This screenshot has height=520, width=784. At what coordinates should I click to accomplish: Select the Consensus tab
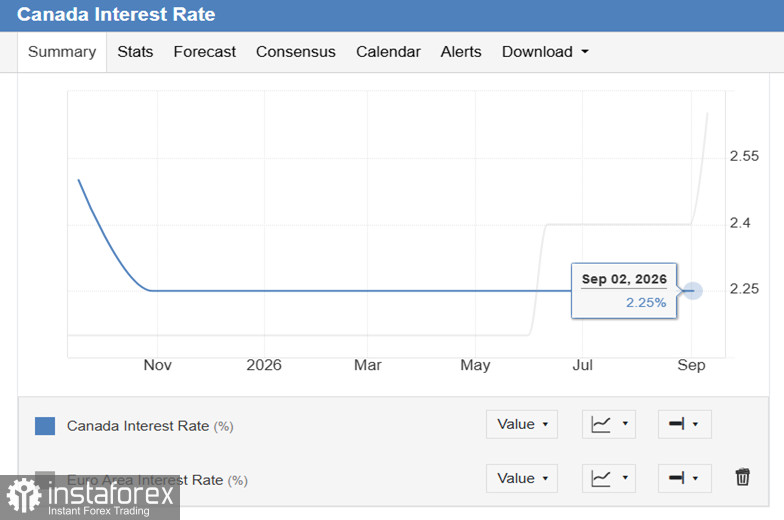click(296, 52)
